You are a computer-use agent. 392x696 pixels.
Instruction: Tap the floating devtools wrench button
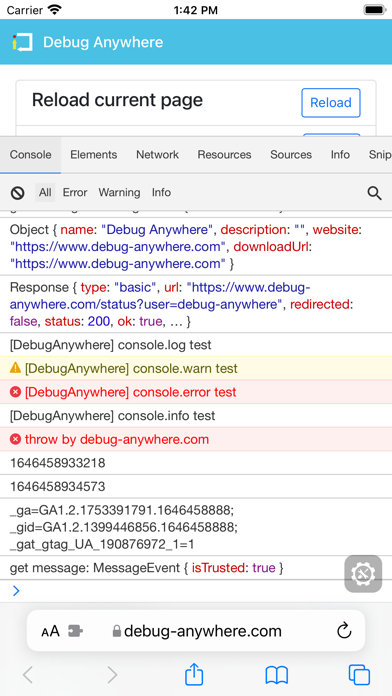[x=363, y=573]
